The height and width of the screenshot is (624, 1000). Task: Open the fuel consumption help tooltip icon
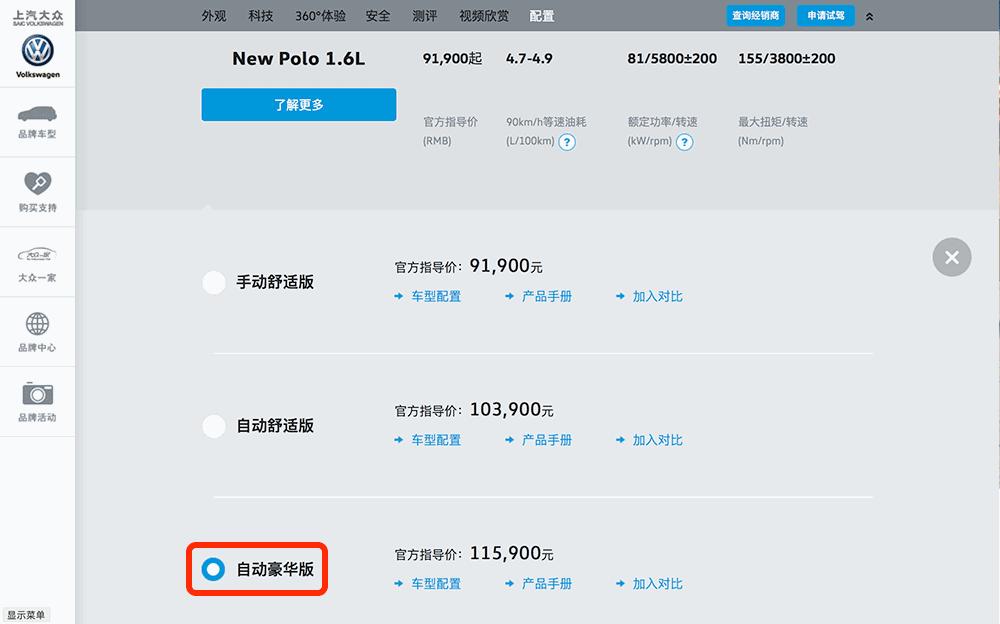coord(567,142)
